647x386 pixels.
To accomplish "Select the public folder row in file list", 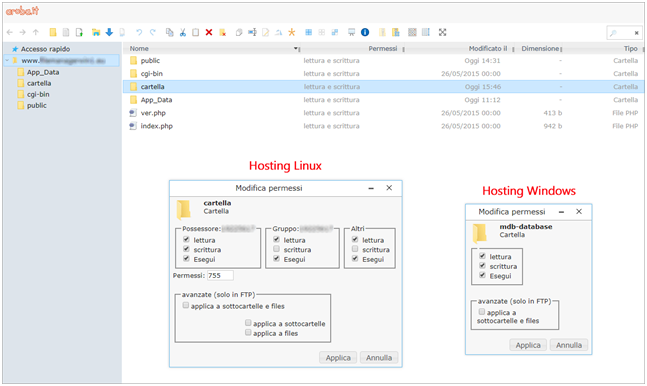I will click(x=383, y=60).
